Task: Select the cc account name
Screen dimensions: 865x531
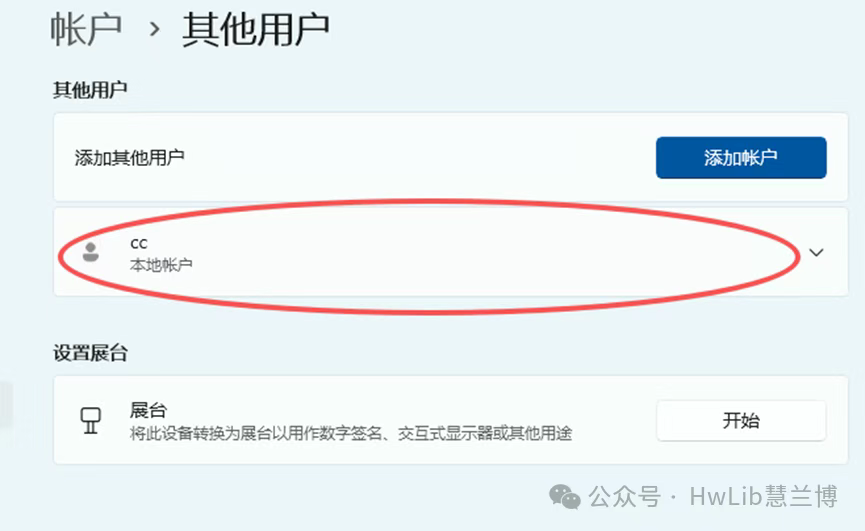Action: (x=138, y=244)
